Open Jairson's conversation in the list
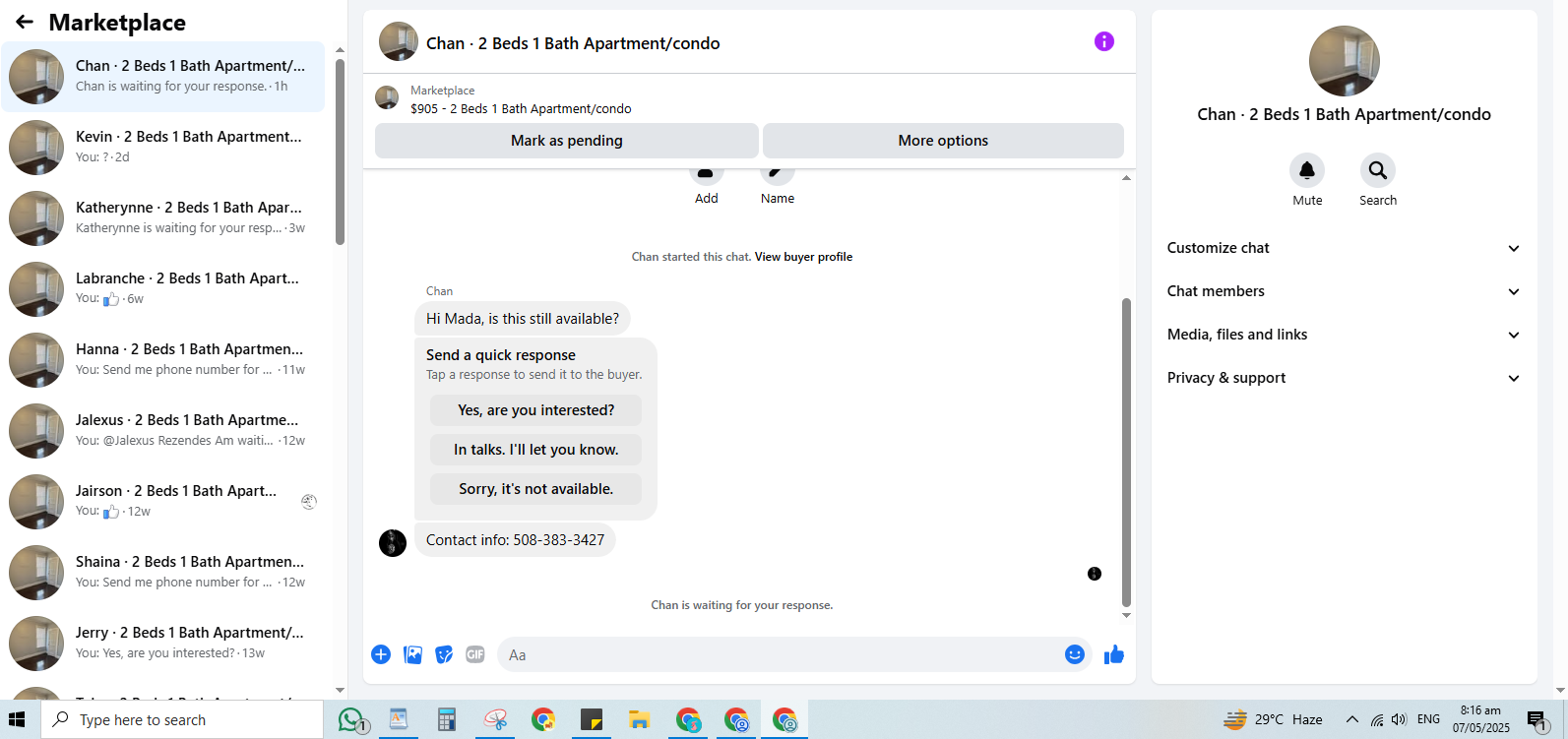The height and width of the screenshot is (739, 1568). [x=163, y=502]
